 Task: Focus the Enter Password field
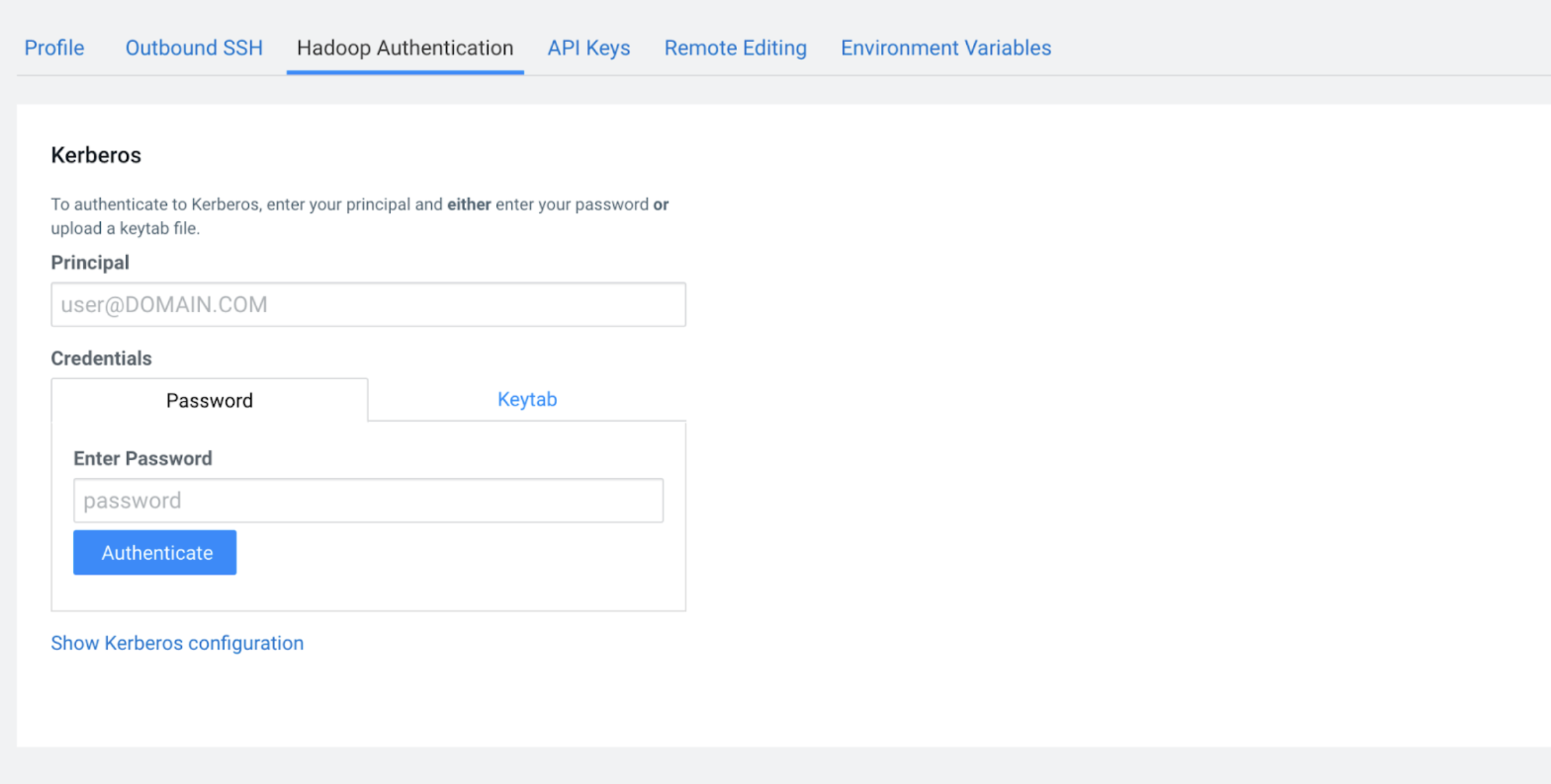tap(368, 501)
